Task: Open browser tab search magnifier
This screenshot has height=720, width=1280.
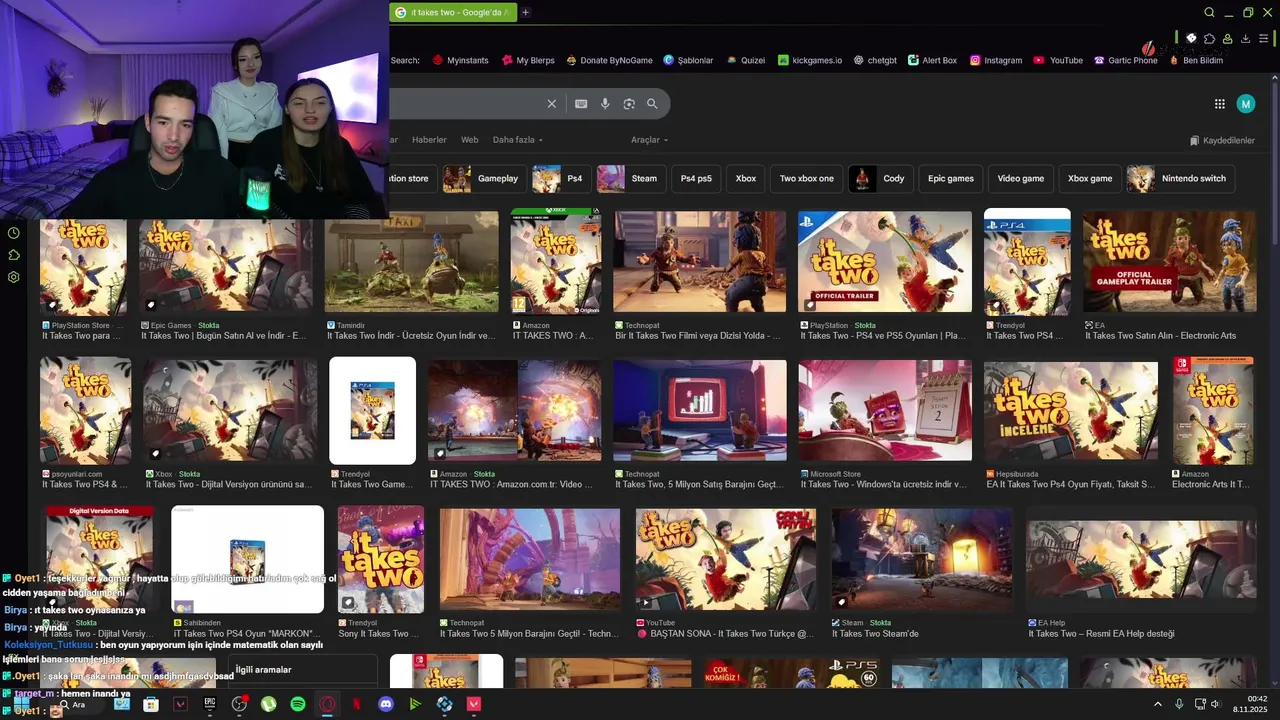Action: [x=1209, y=13]
